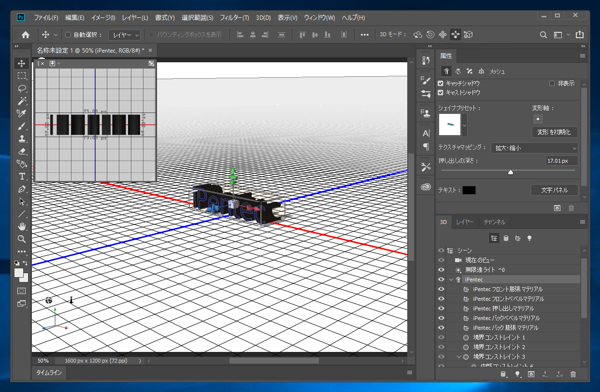Screen dimensions: 600x392
Task: Open テクスチャマッピング dropdown 拡大・縮小
Action: click(x=534, y=148)
